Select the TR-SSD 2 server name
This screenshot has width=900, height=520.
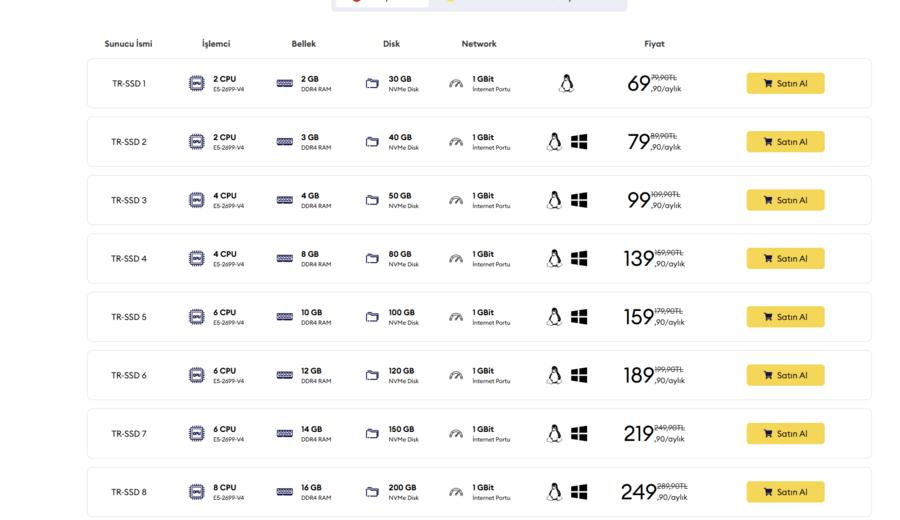coord(129,142)
